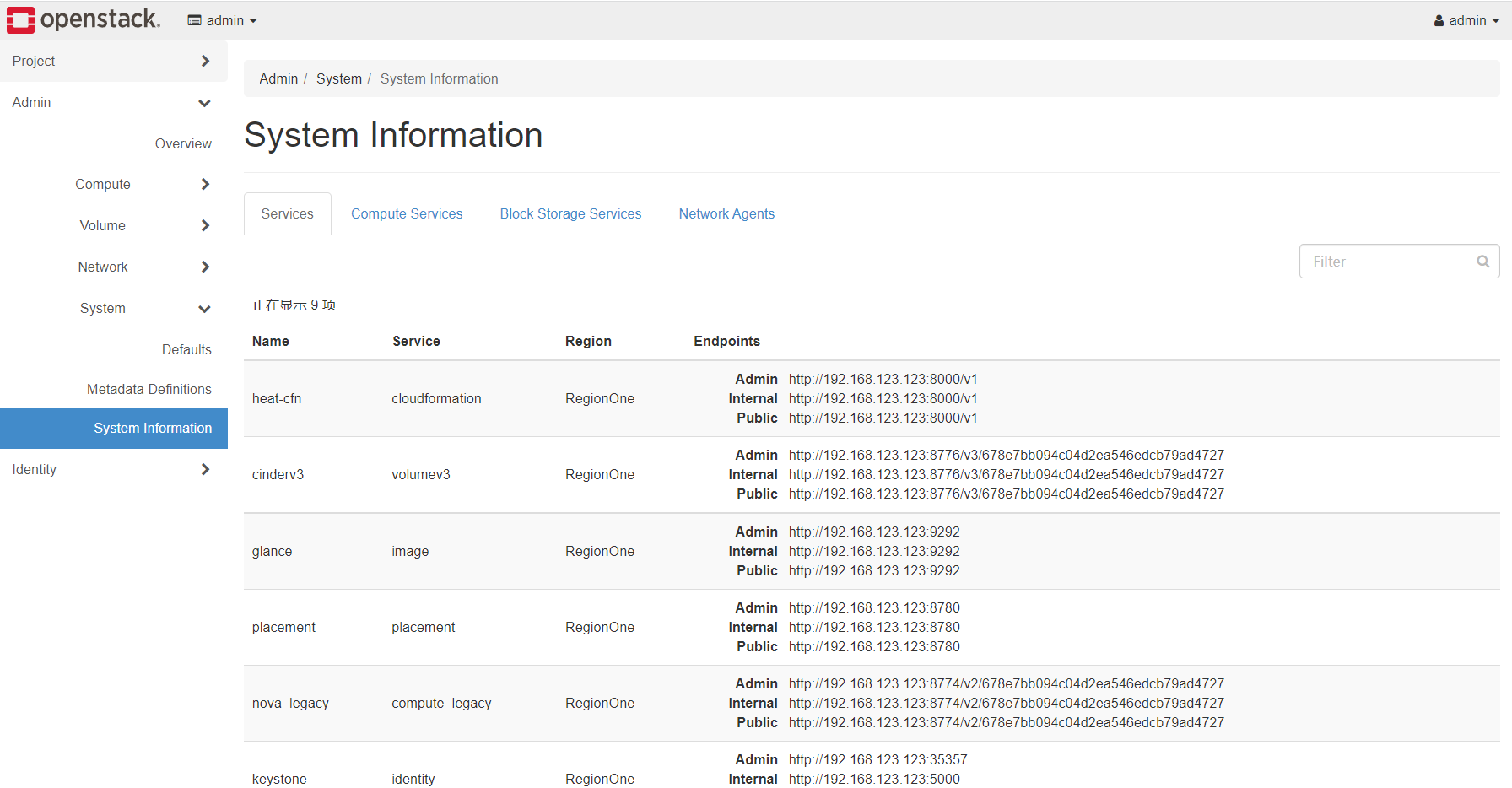Open the Defaults sidebar item
The height and width of the screenshot is (788, 1512).
pos(186,349)
